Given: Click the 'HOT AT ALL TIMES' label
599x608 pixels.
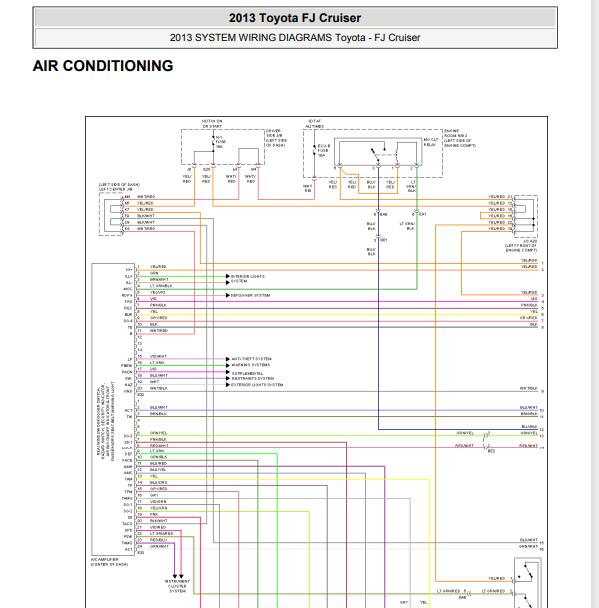Looking at the screenshot, I should (314, 124).
